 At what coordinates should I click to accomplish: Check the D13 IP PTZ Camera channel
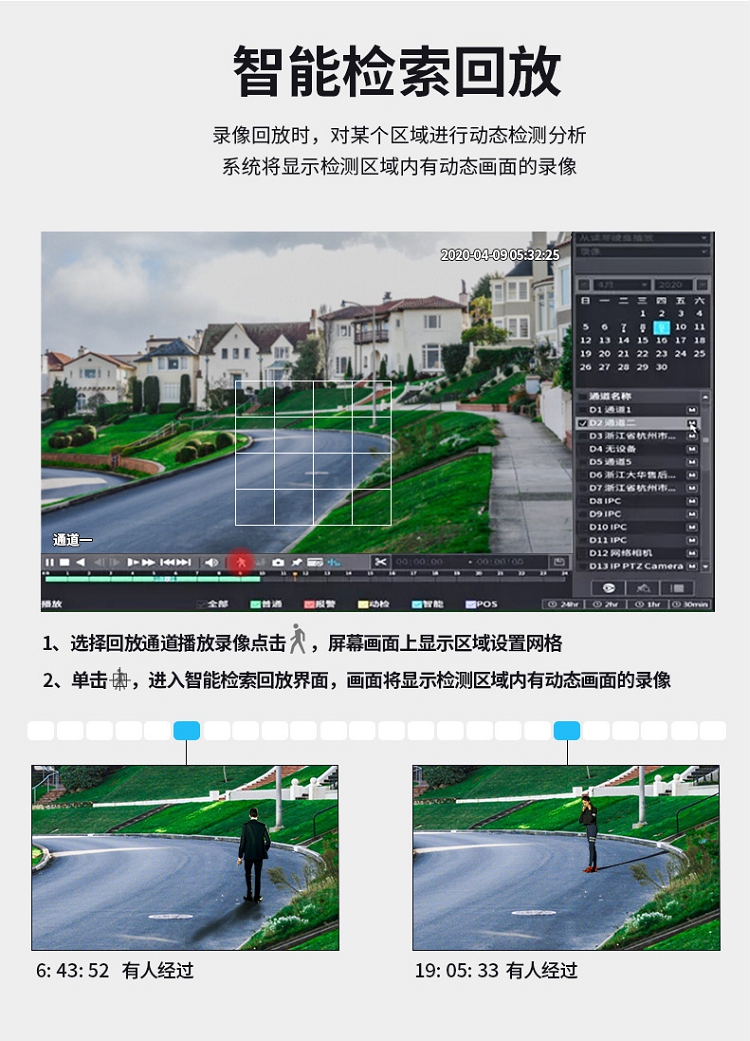(582, 566)
